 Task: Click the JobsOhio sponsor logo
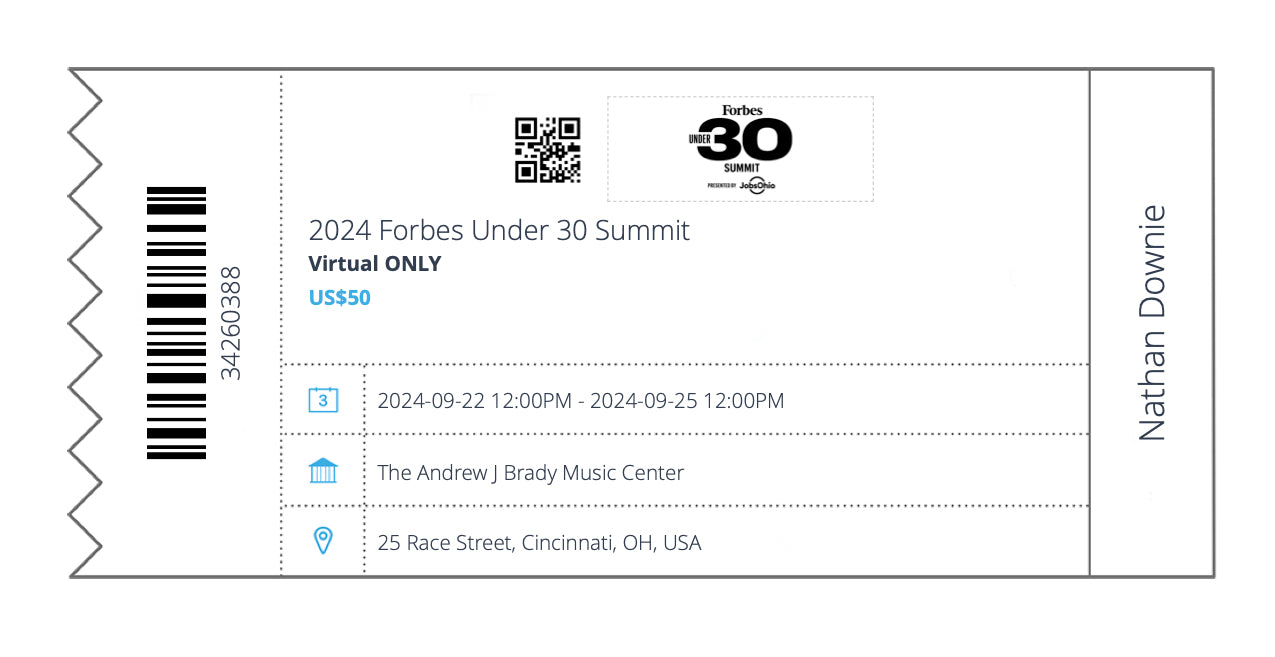[x=757, y=185]
